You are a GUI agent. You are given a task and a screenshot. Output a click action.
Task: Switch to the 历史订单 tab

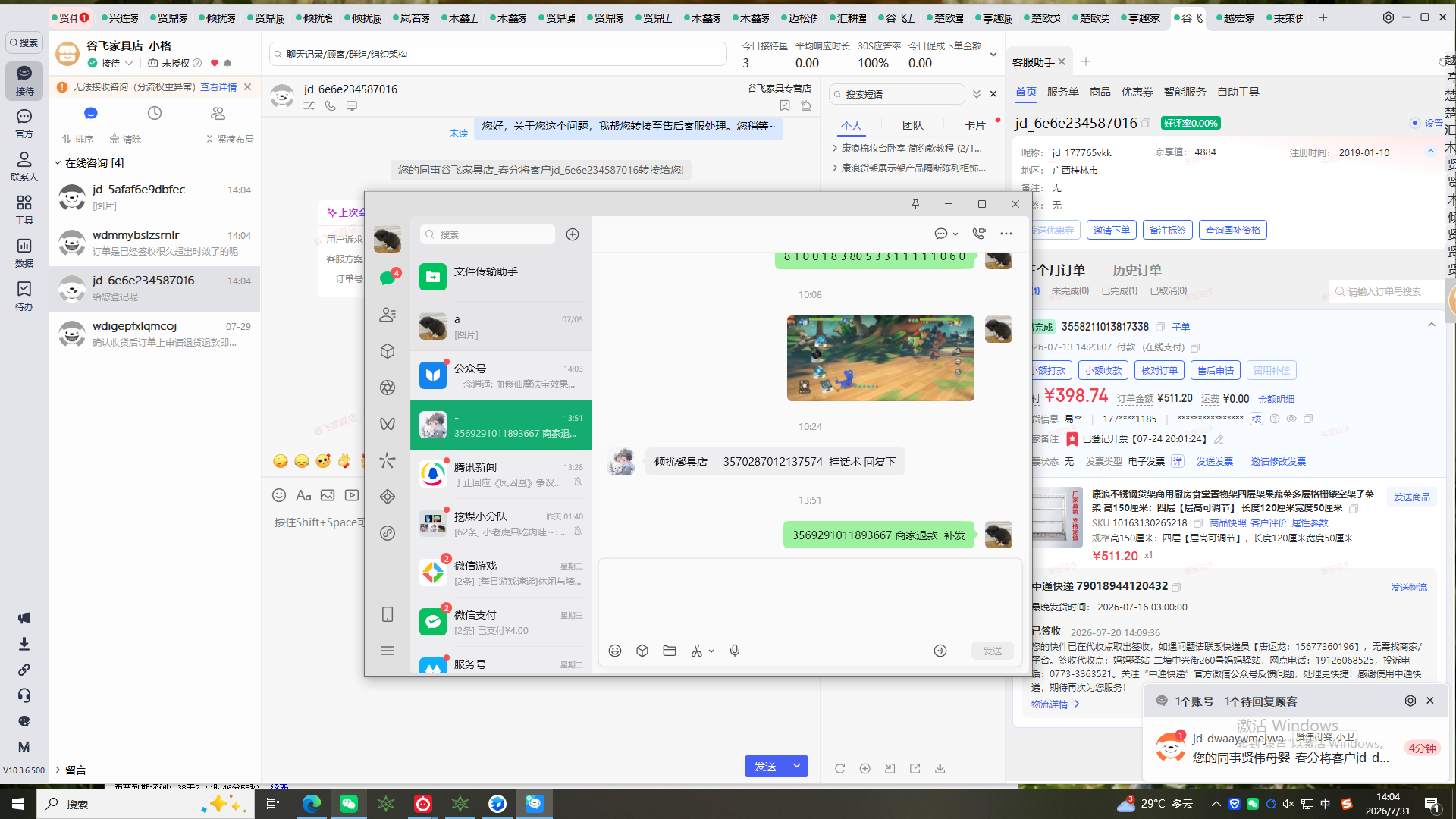pos(1137,270)
